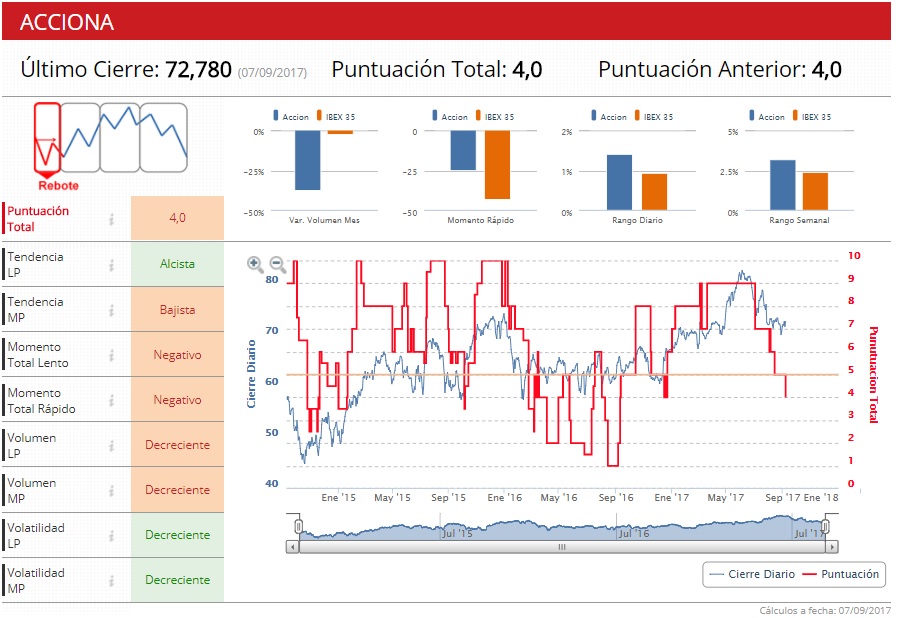The image size is (898, 618).
Task: Open info icon for Volumen LP row
Action: (x=112, y=445)
